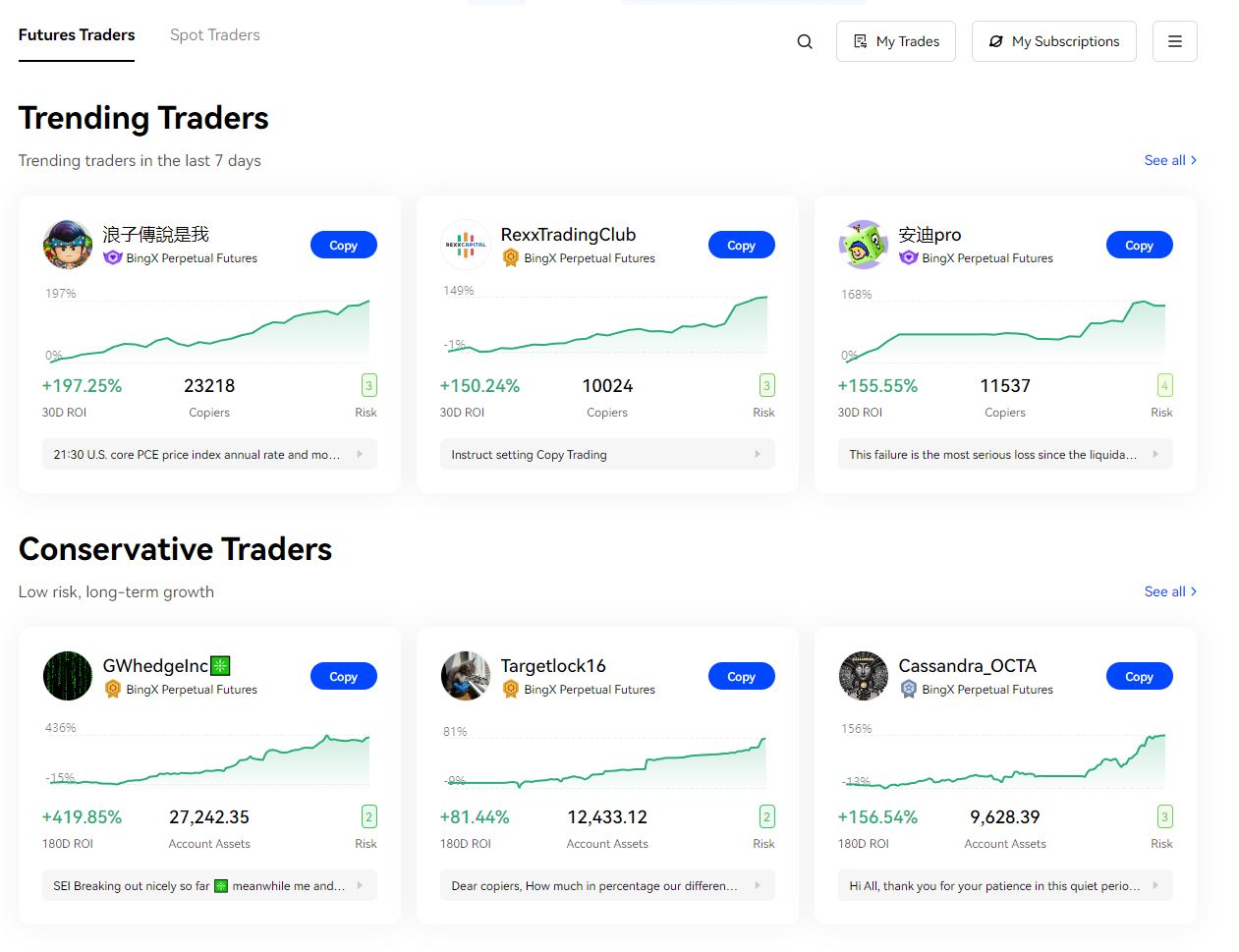Select the +81.44% ROI value
This screenshot has height=952, width=1239.
(x=475, y=817)
